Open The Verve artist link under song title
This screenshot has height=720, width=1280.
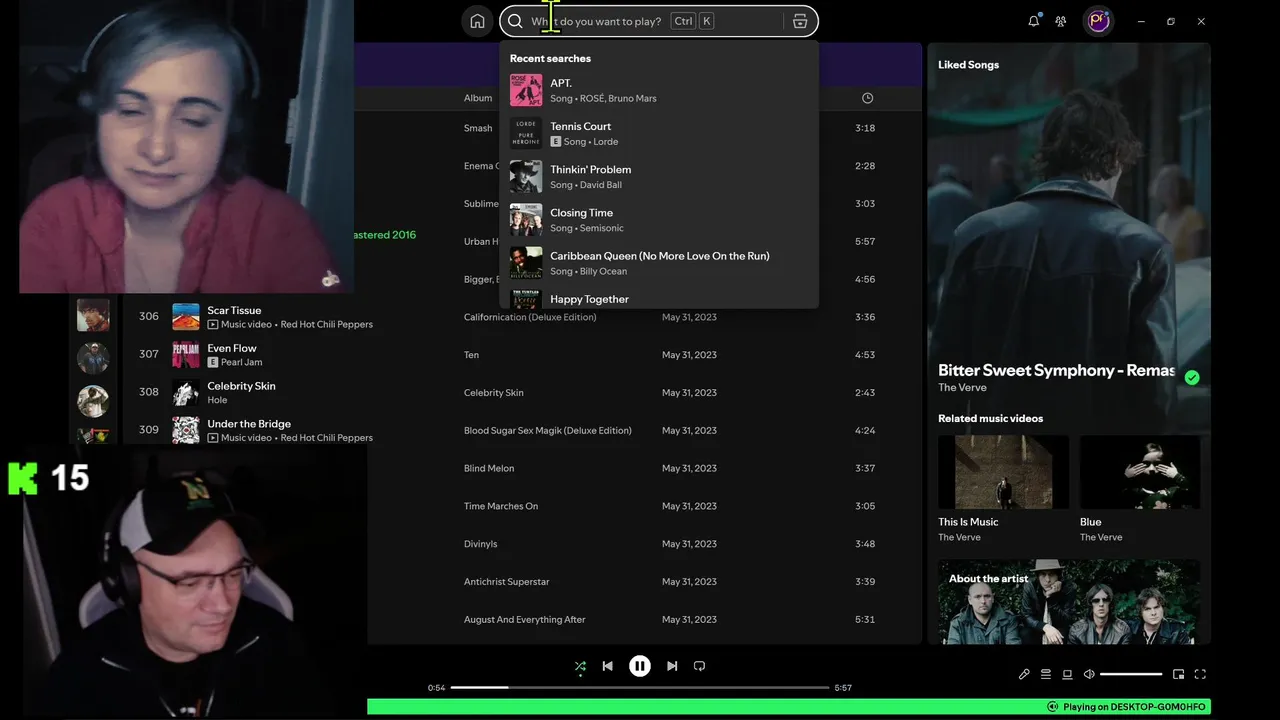(x=962, y=388)
